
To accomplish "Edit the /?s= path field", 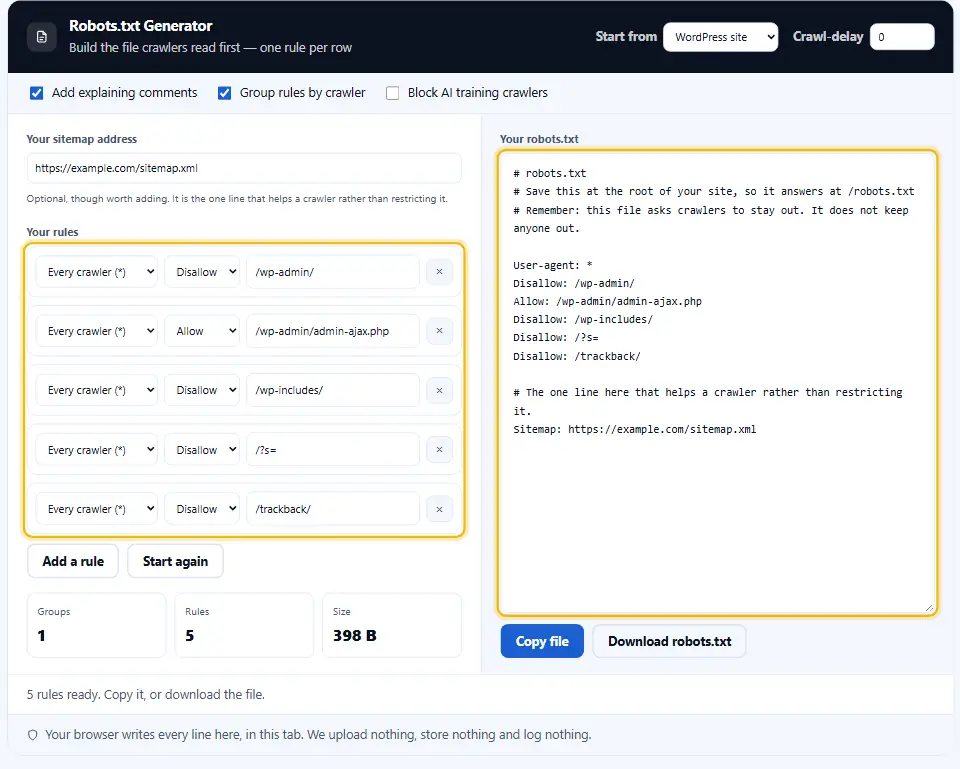I will pos(332,449).
